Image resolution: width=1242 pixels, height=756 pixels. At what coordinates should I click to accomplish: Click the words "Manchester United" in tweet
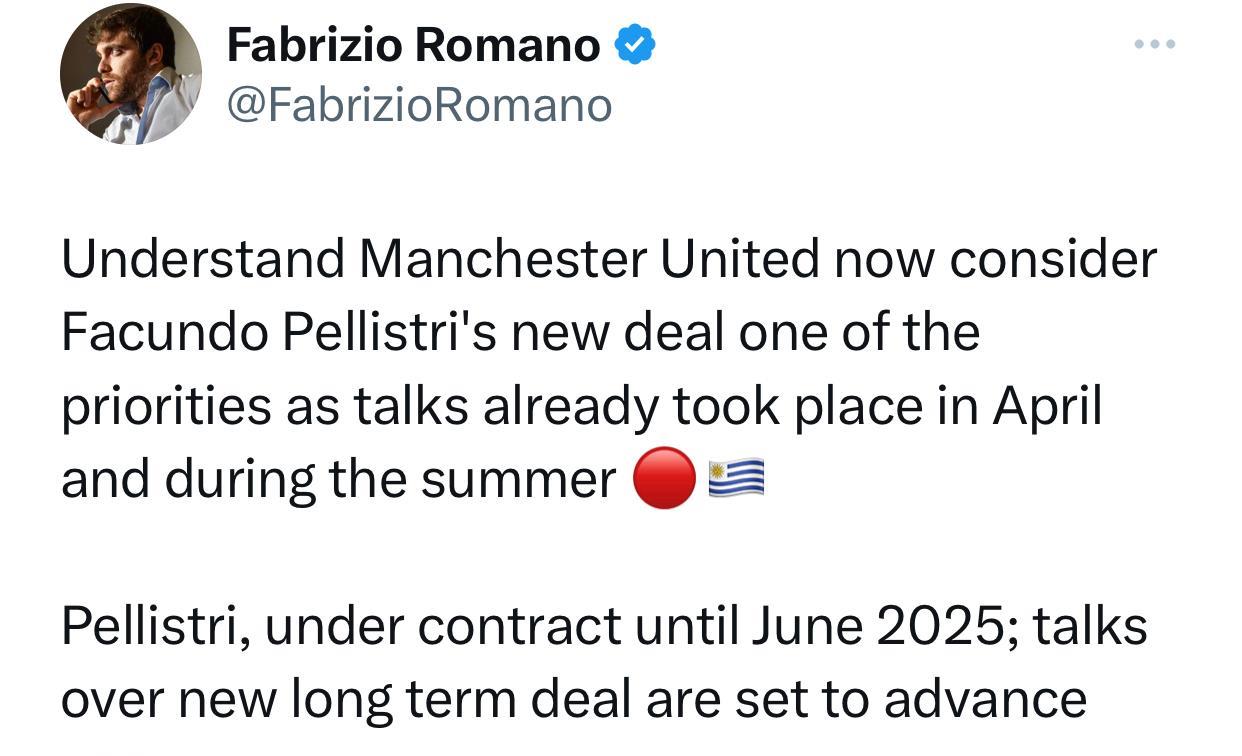click(589, 260)
